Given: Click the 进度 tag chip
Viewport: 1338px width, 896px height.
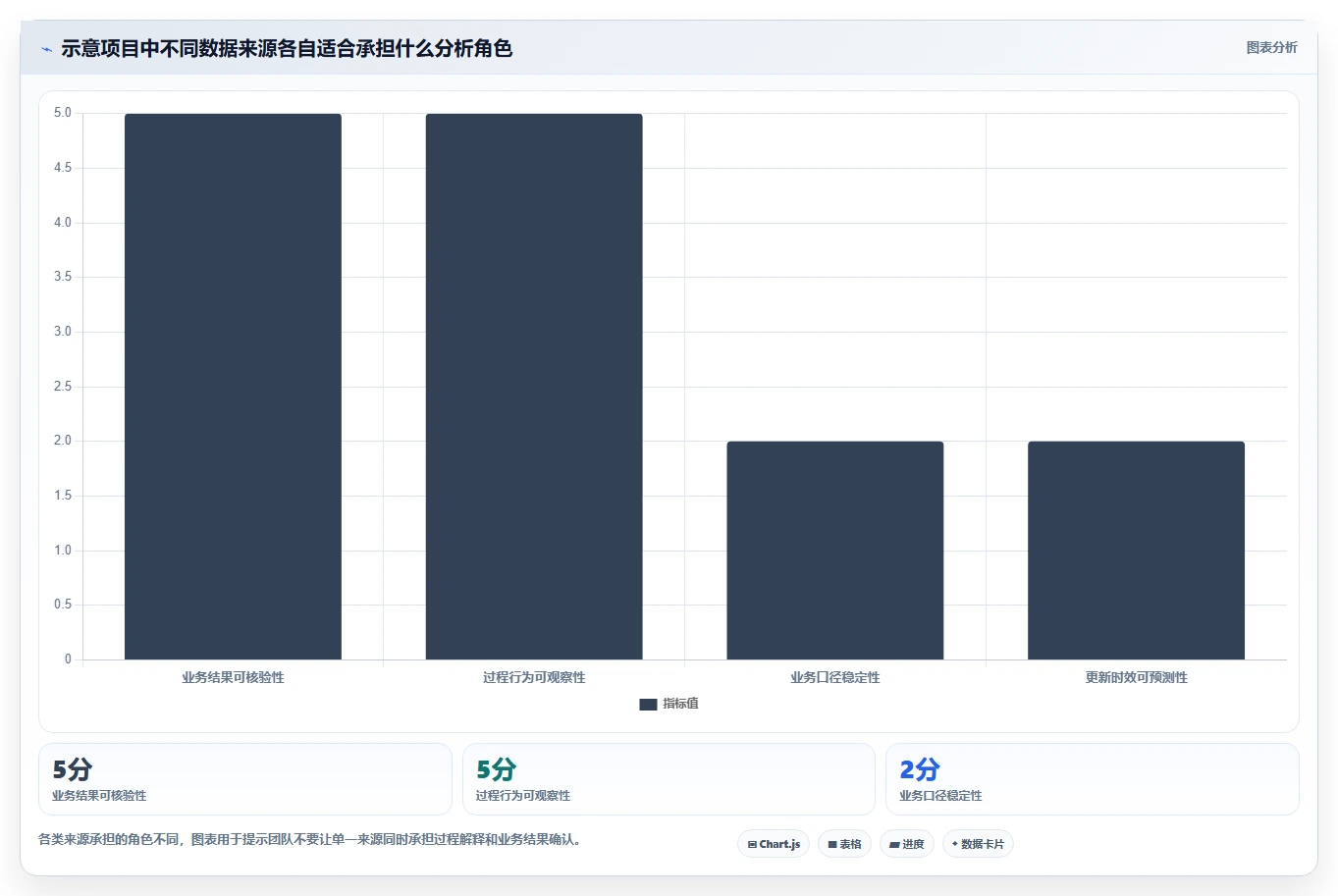Looking at the screenshot, I should point(906,844).
